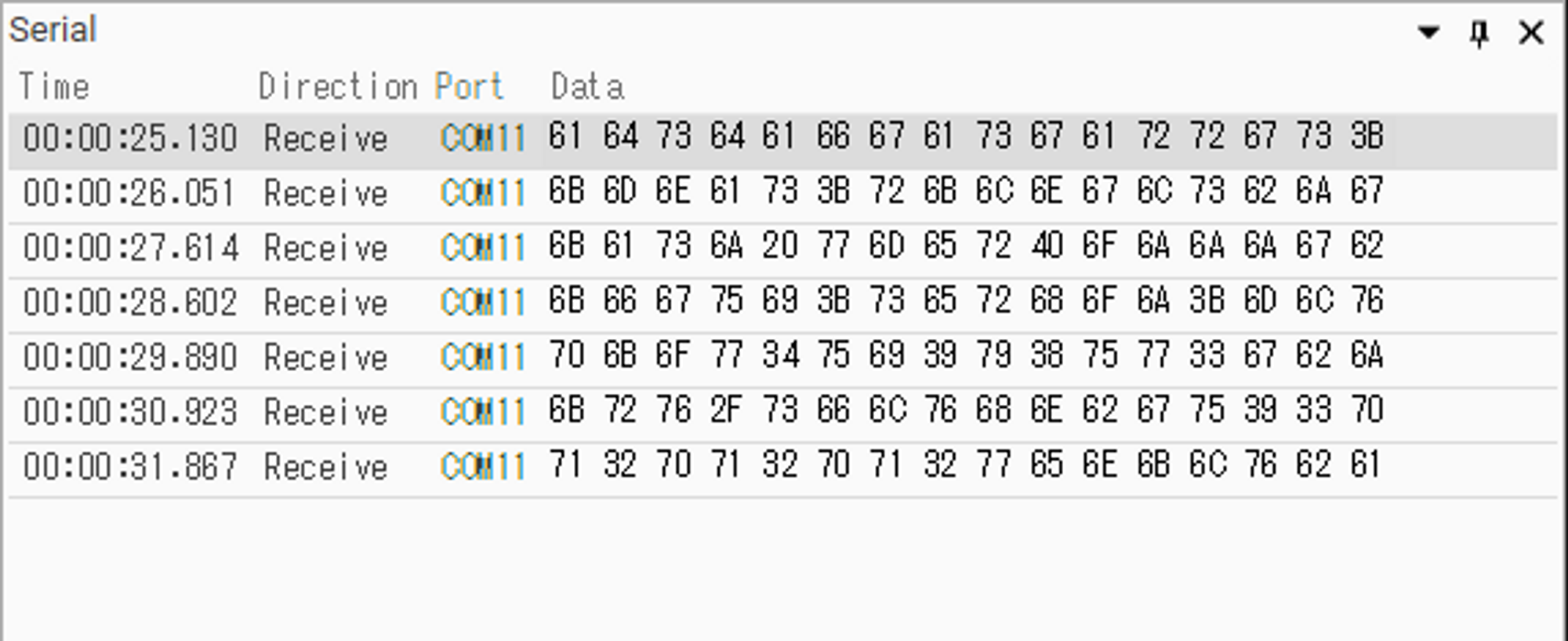Click the Serial panel title
This screenshot has width=1568, height=641.
[x=53, y=31]
